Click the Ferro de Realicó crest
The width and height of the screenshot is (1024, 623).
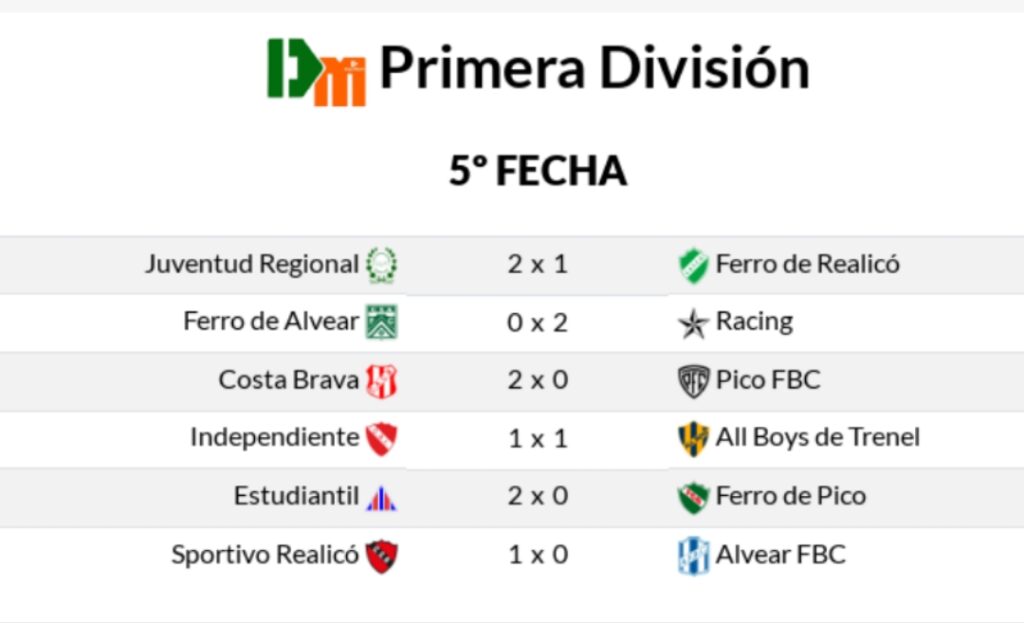click(693, 266)
